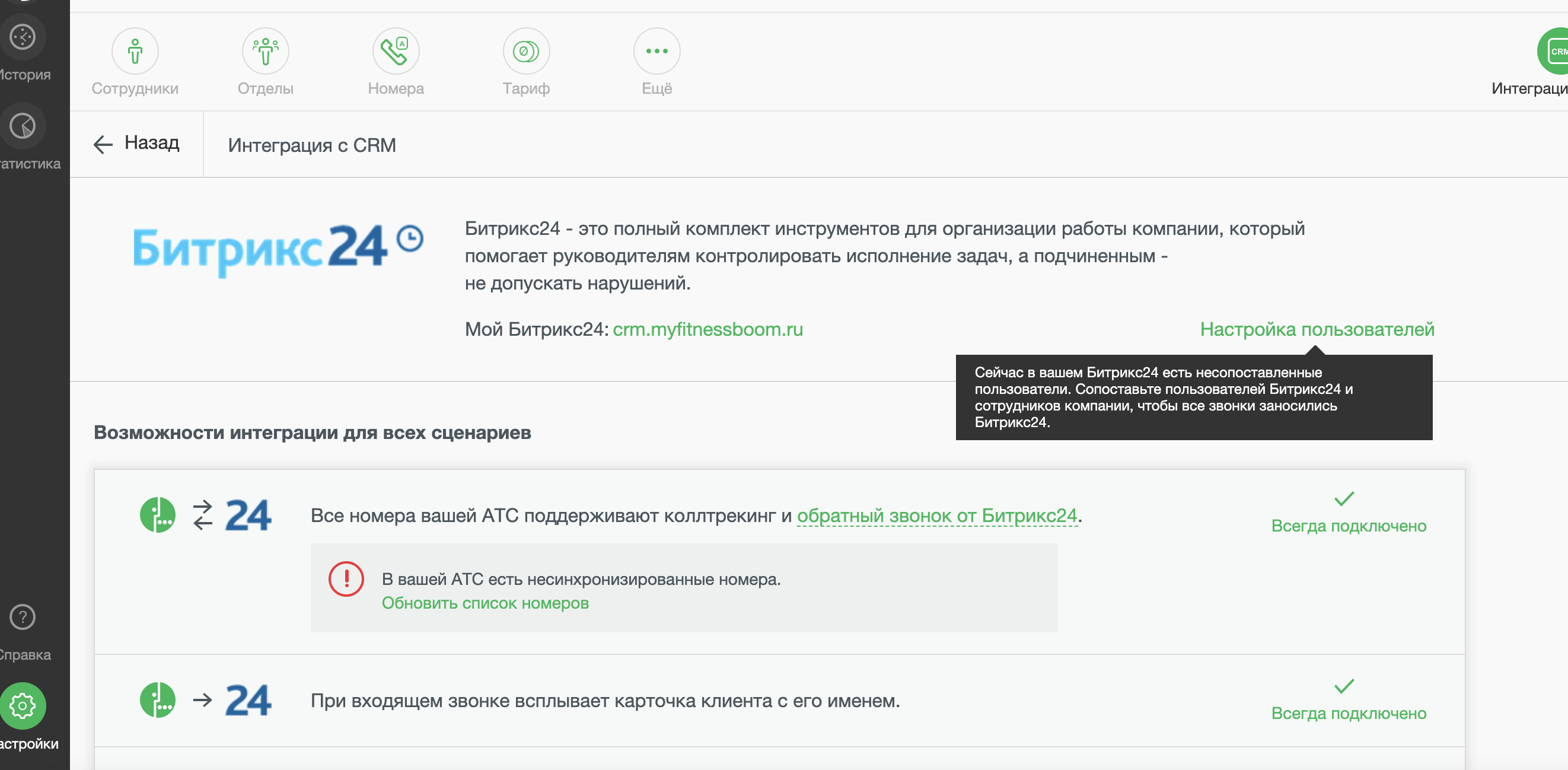Open the Тариф coins icon
This screenshot has width=1568, height=770.
(526, 51)
